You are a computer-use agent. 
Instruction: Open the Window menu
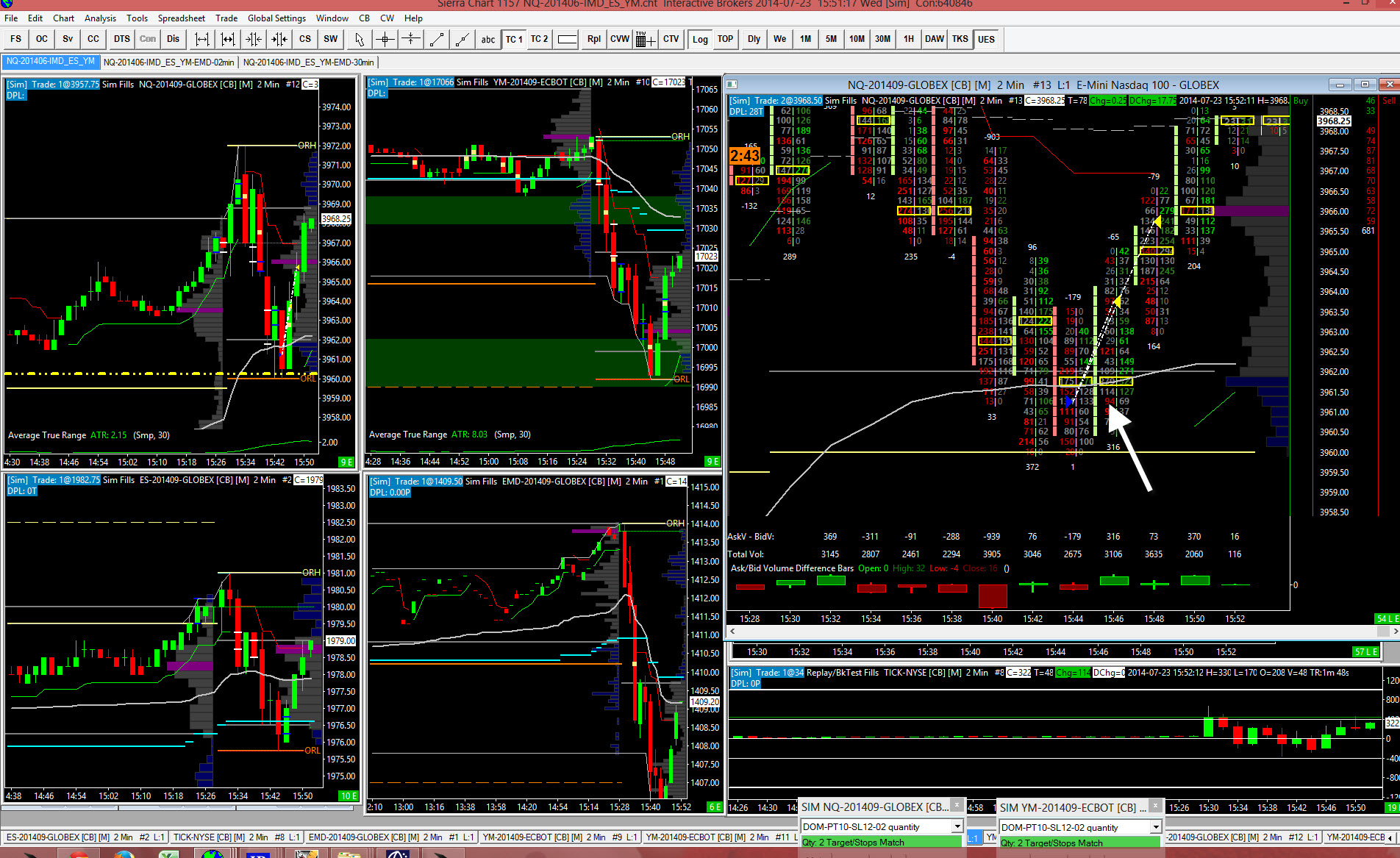tap(332, 18)
